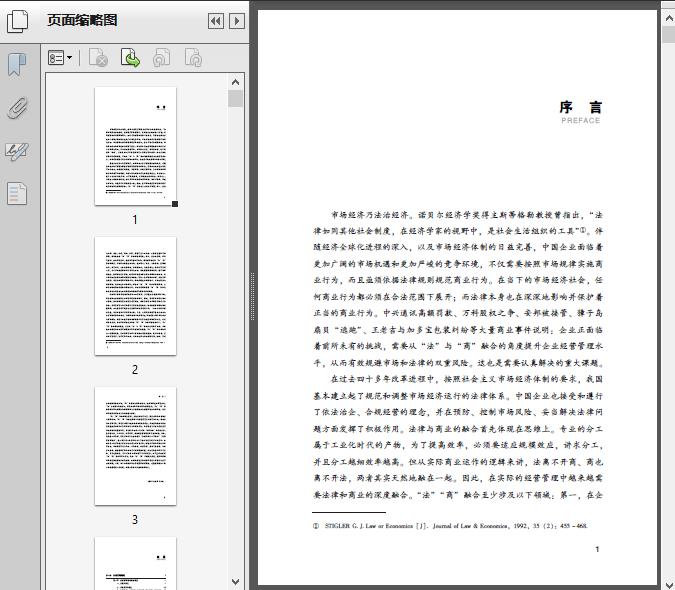
Task: Open the Articles panel icon
Action: tap(17, 193)
